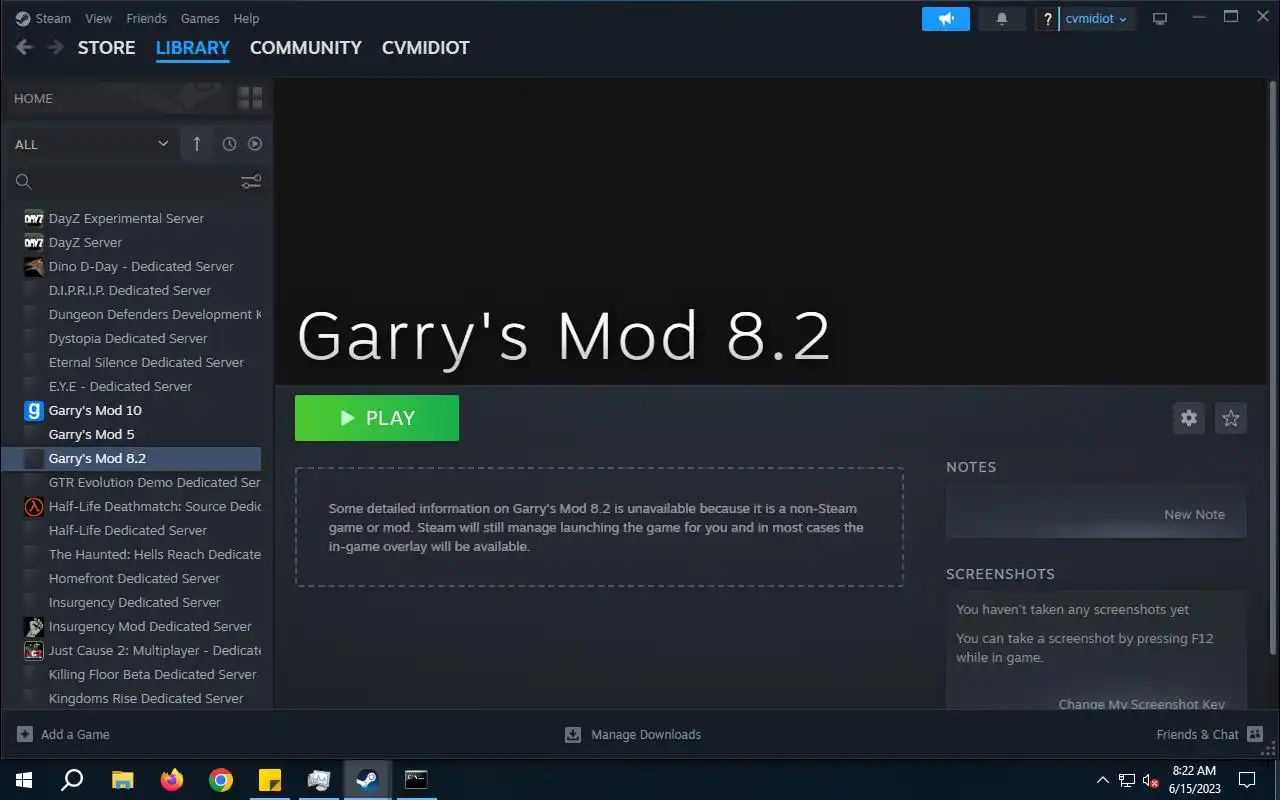The image size is (1280, 800).
Task: Open the notifications bell
Action: tap(1001, 19)
